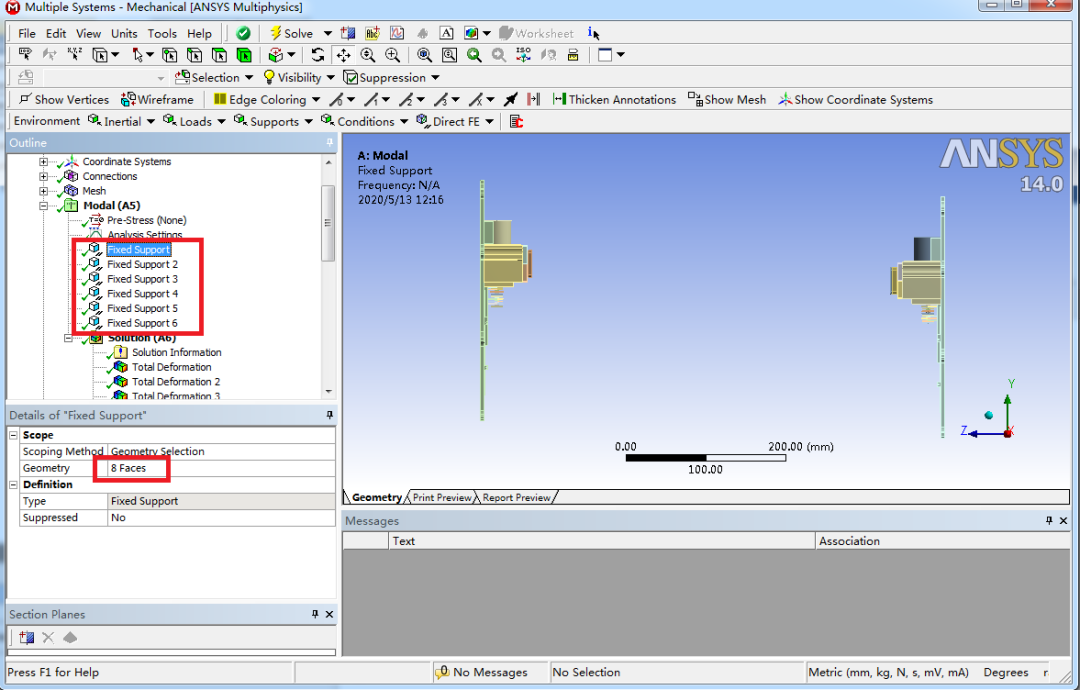Expand the Coordinate Systems tree node
This screenshot has height=690, width=1080.
[x=43, y=162]
